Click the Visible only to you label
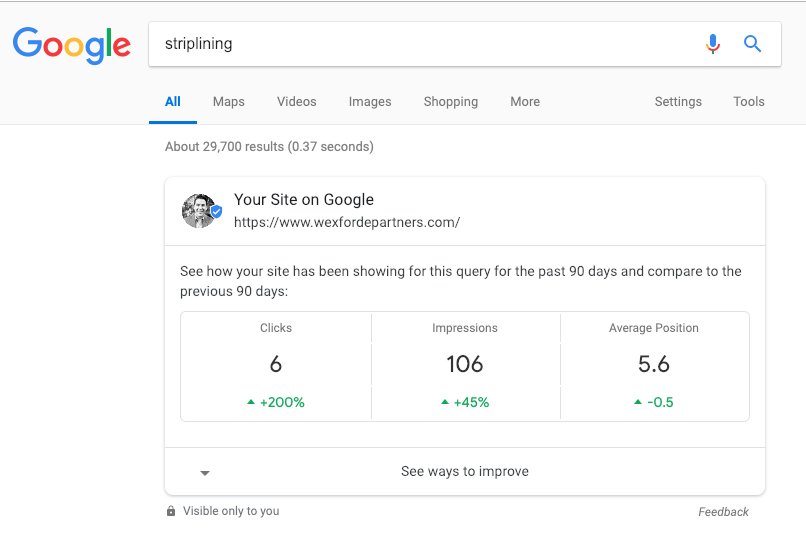 [231, 511]
